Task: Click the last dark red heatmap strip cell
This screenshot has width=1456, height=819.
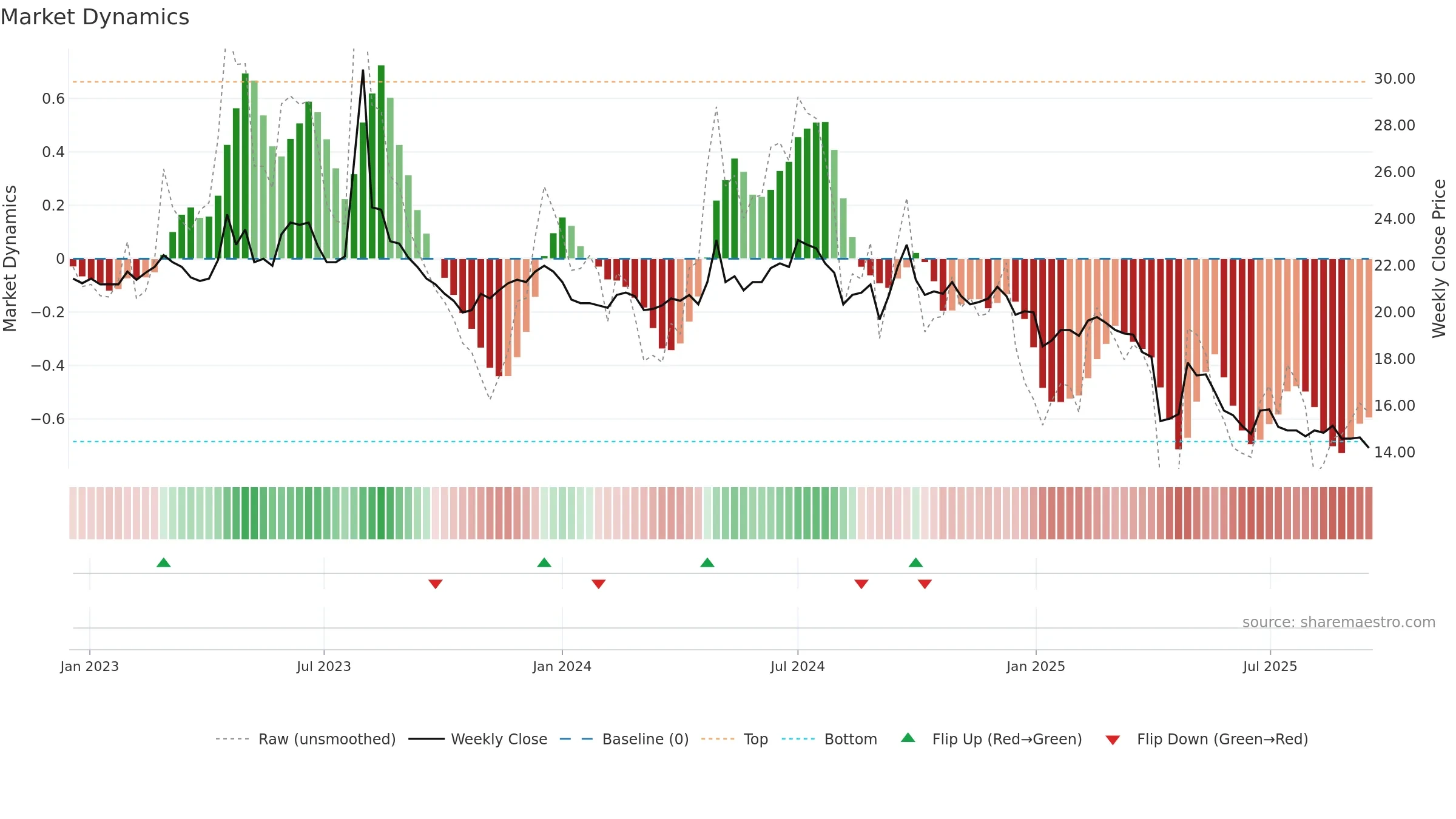Action: pyautogui.click(x=1369, y=513)
